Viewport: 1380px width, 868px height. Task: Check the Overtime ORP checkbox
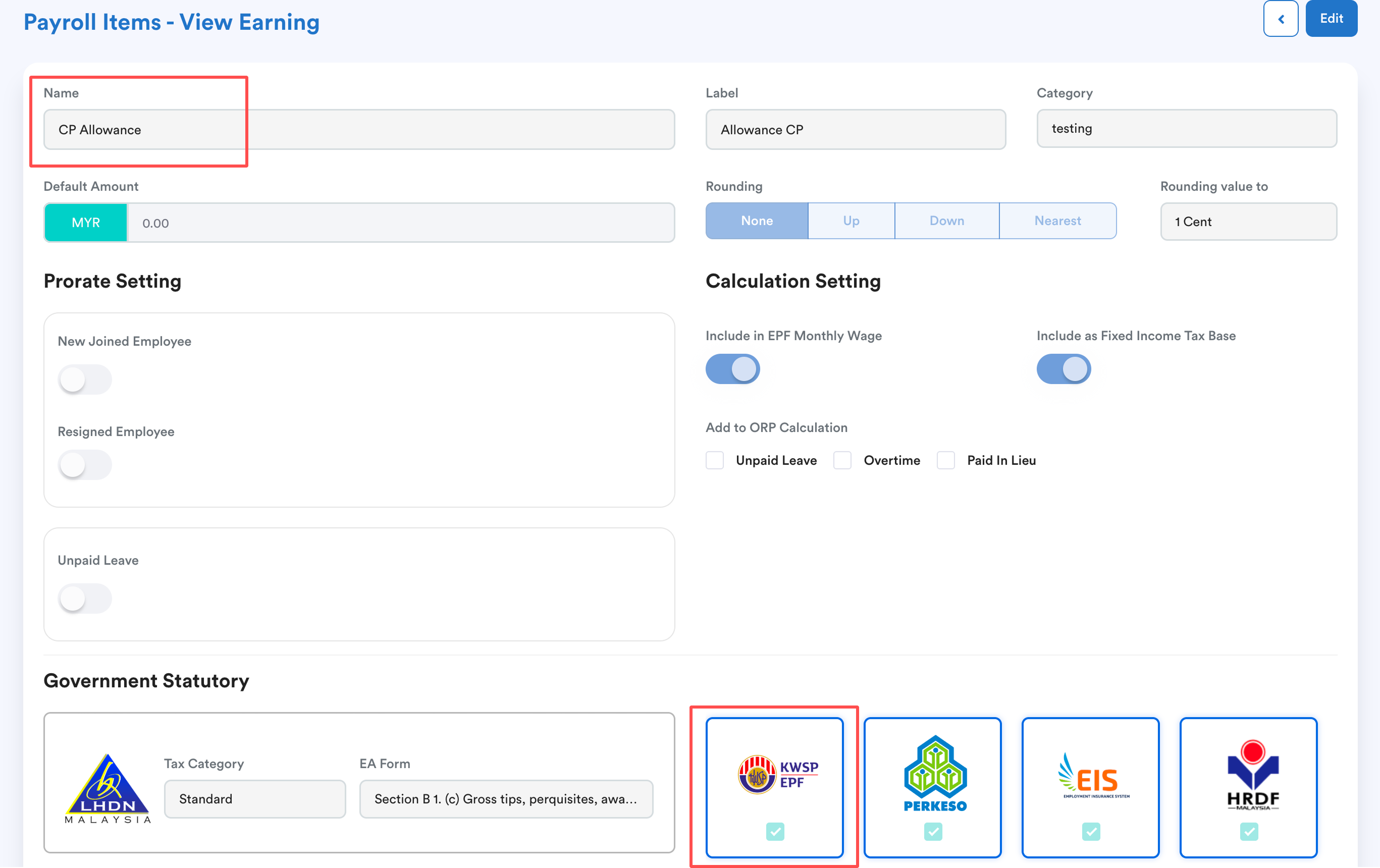click(842, 460)
